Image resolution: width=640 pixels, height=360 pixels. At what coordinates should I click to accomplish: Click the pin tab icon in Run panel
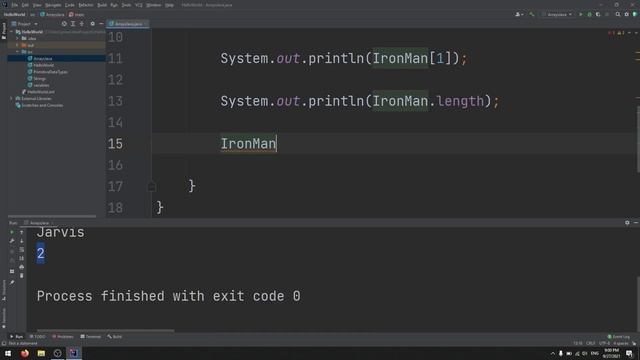pyautogui.click(x=12, y=282)
